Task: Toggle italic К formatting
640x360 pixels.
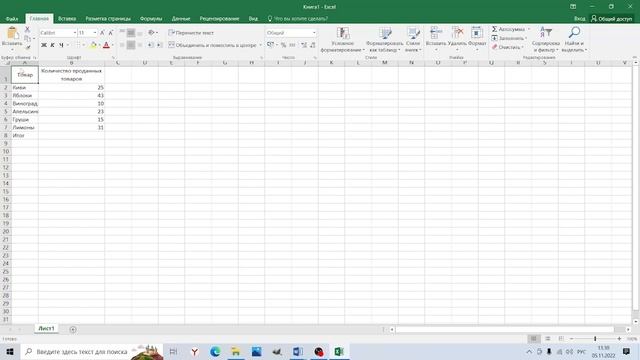Action: [x=52, y=45]
